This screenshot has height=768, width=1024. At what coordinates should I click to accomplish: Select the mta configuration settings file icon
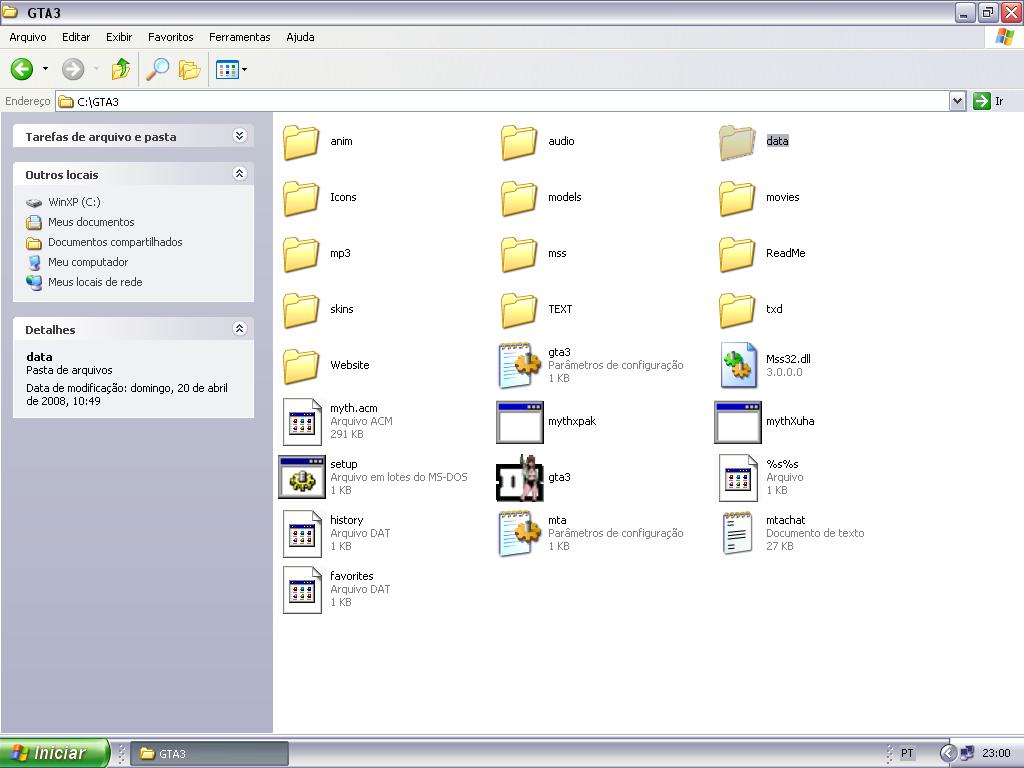[x=519, y=534]
